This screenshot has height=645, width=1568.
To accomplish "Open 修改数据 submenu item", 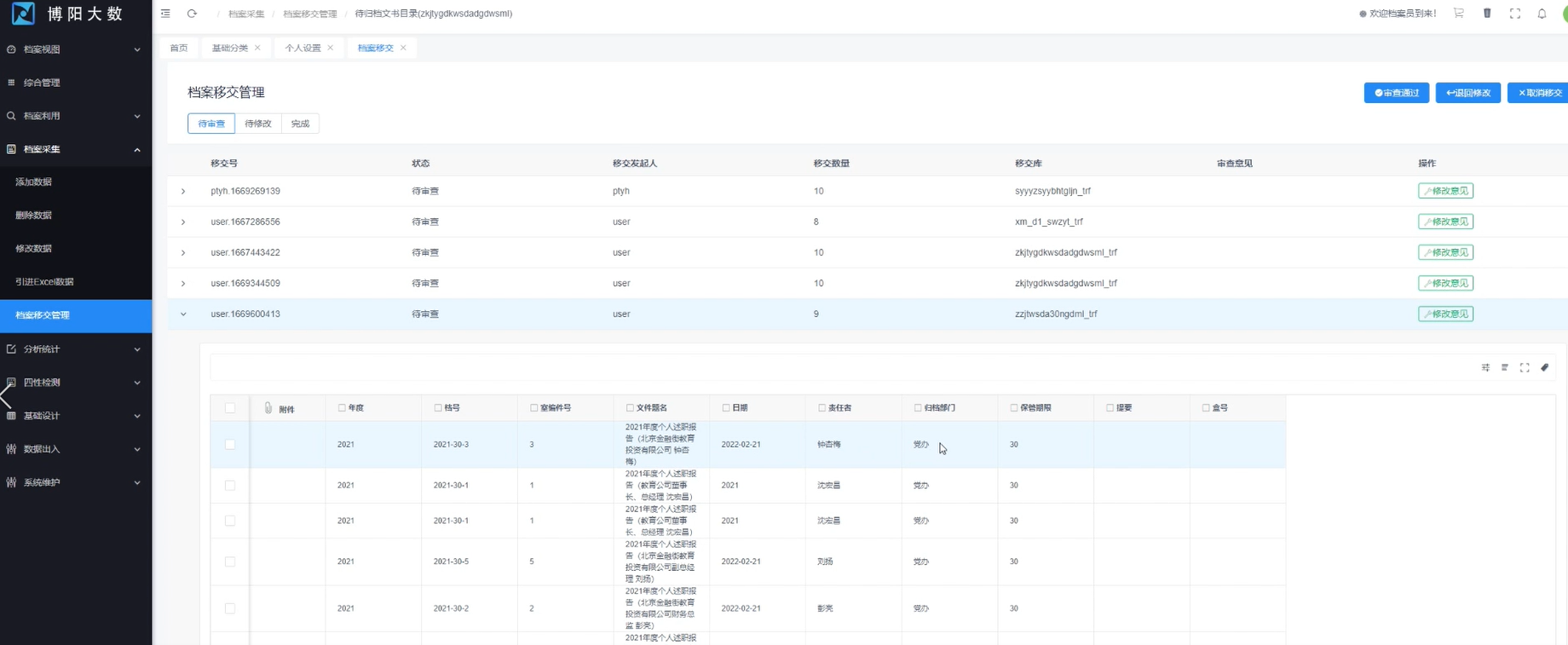I will pyautogui.click(x=76, y=249).
